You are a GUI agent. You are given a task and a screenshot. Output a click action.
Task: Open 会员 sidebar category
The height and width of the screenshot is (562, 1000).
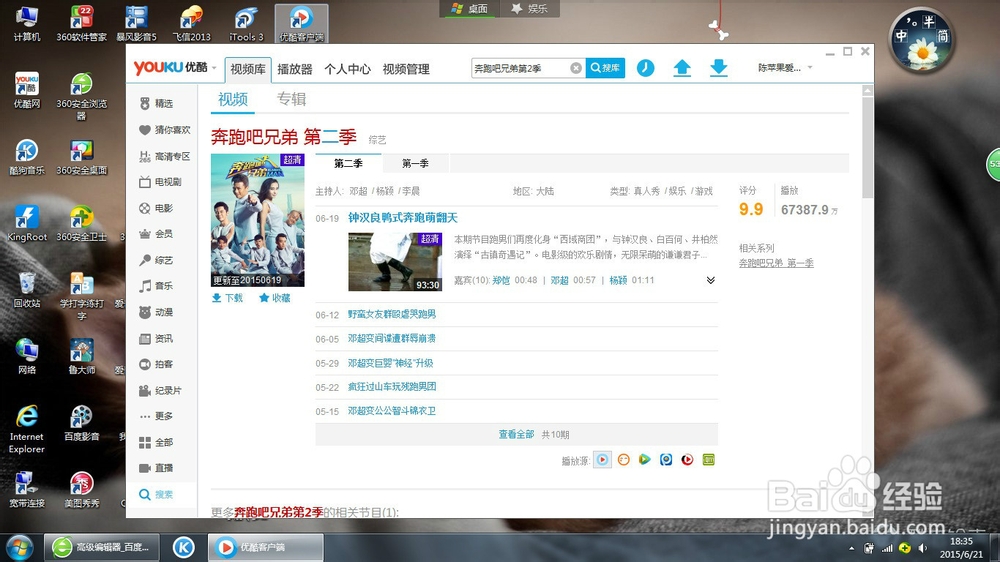click(157, 233)
